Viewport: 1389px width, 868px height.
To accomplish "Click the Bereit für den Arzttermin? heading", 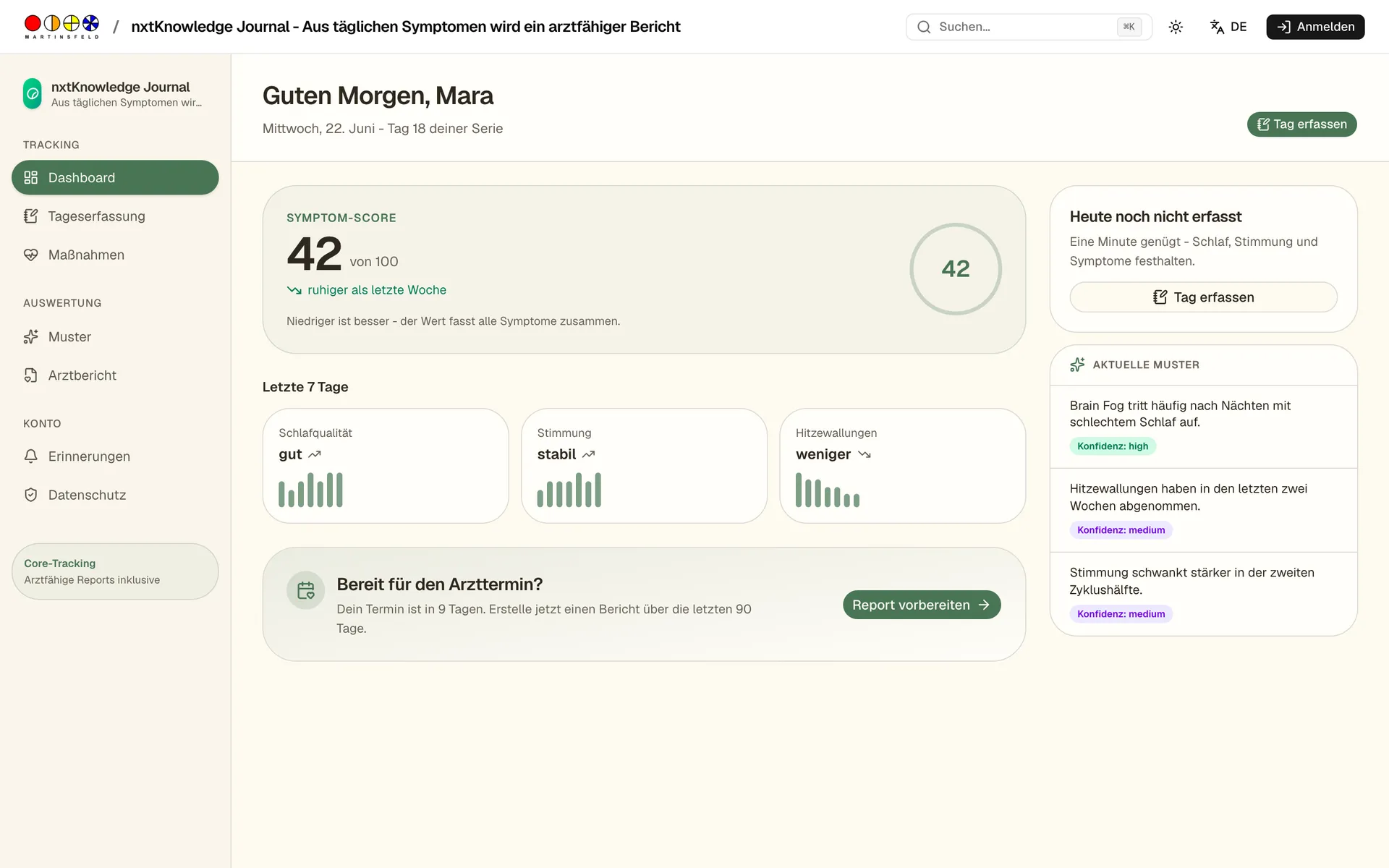I will [440, 584].
